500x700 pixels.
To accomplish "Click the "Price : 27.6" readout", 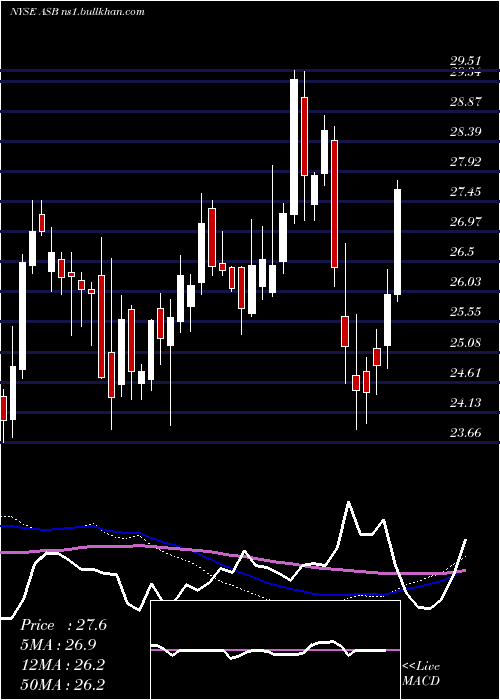I will 63,625.
